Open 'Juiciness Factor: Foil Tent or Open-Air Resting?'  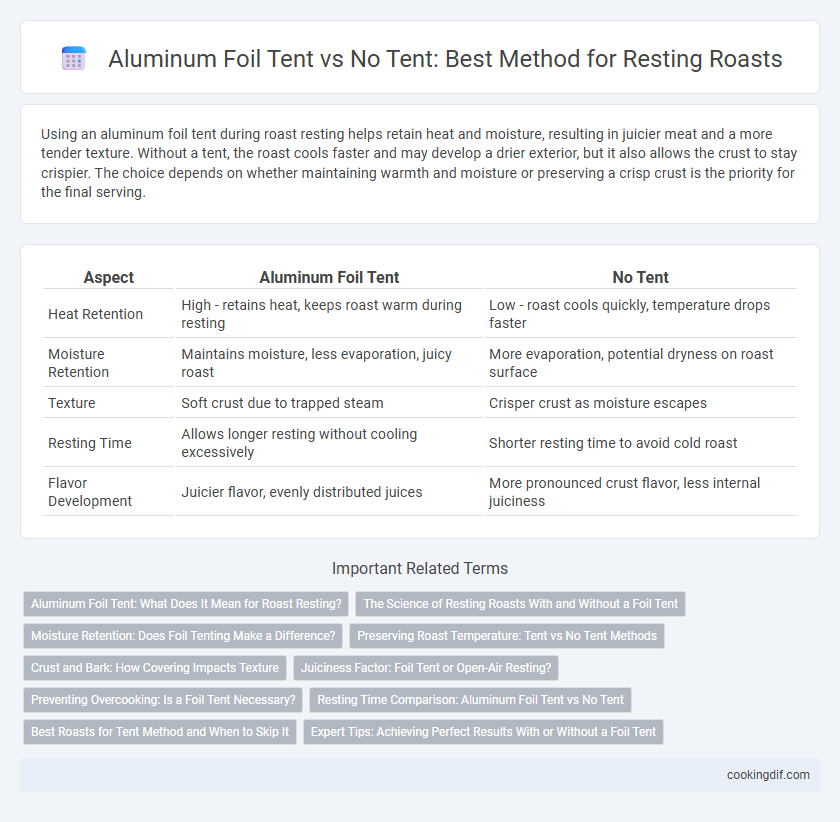[426, 668]
